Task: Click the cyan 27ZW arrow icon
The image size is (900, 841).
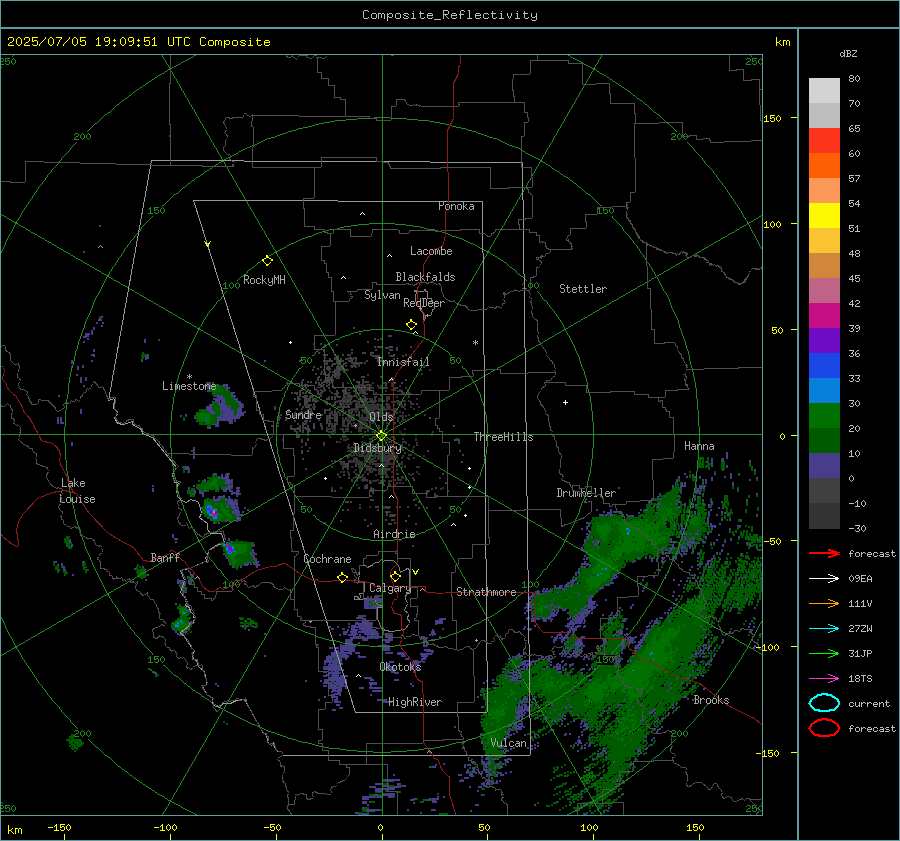Action: (x=824, y=629)
